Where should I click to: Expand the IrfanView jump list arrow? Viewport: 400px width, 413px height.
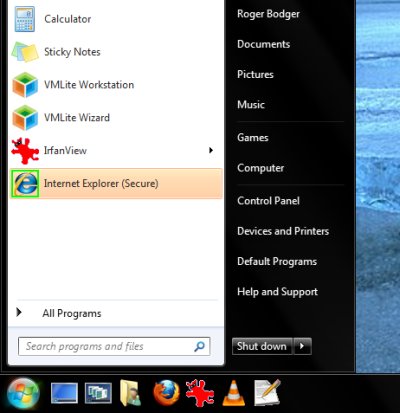(211, 150)
